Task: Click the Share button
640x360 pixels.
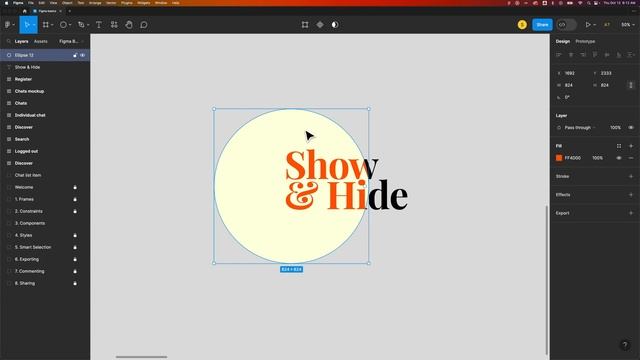Action: pos(542,25)
